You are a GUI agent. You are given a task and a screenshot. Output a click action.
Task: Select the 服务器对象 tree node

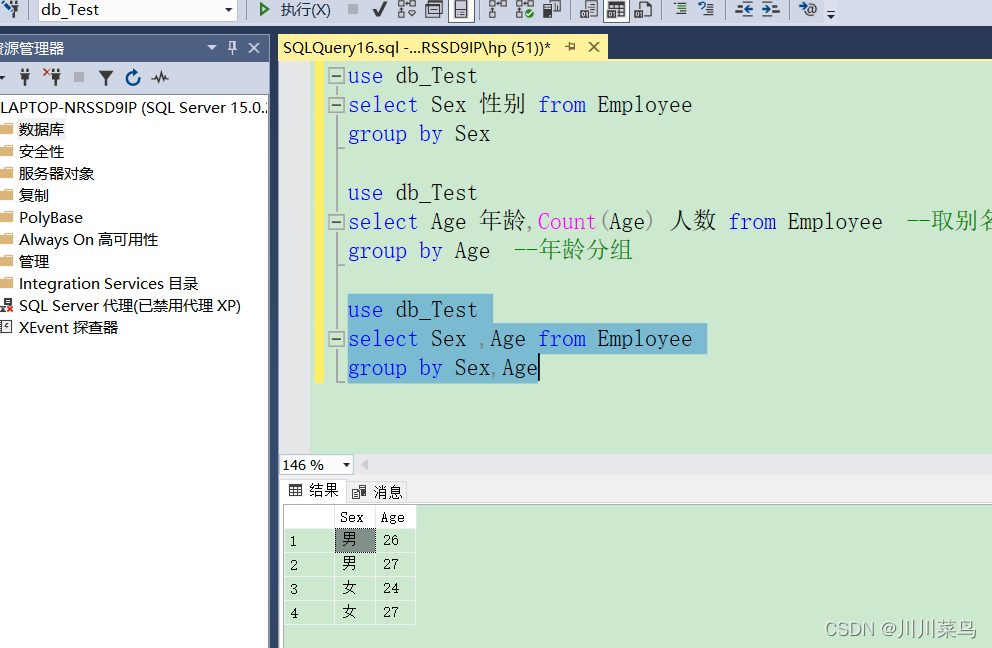coord(56,173)
